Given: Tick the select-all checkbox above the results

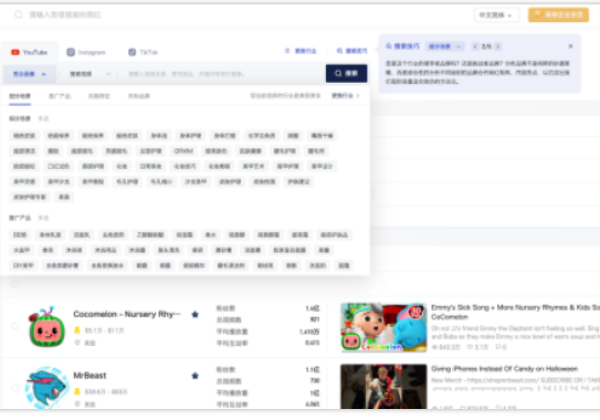Looking at the screenshot, I should tap(15, 284).
